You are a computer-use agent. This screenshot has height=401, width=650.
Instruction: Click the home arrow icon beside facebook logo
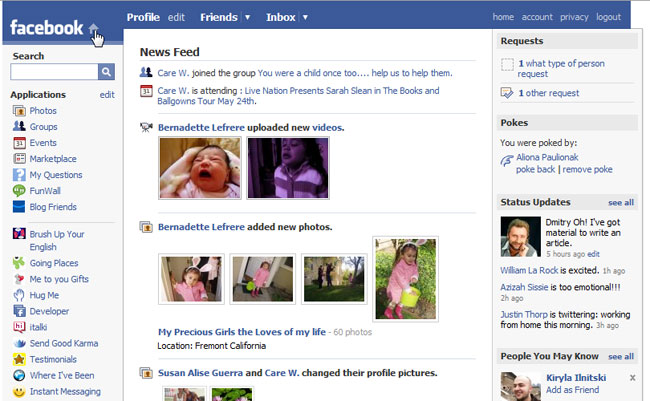tap(94, 29)
